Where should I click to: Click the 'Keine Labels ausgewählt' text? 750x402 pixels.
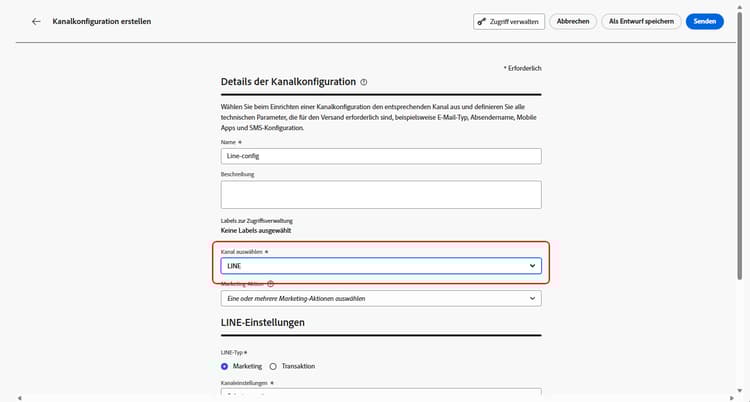256,231
